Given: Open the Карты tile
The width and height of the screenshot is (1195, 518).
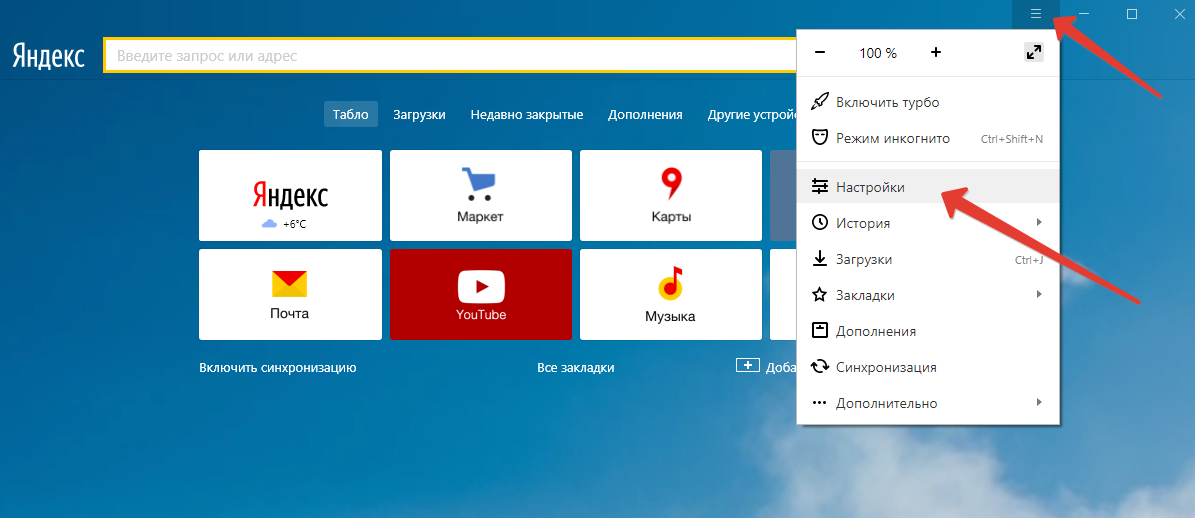Looking at the screenshot, I should [671, 195].
